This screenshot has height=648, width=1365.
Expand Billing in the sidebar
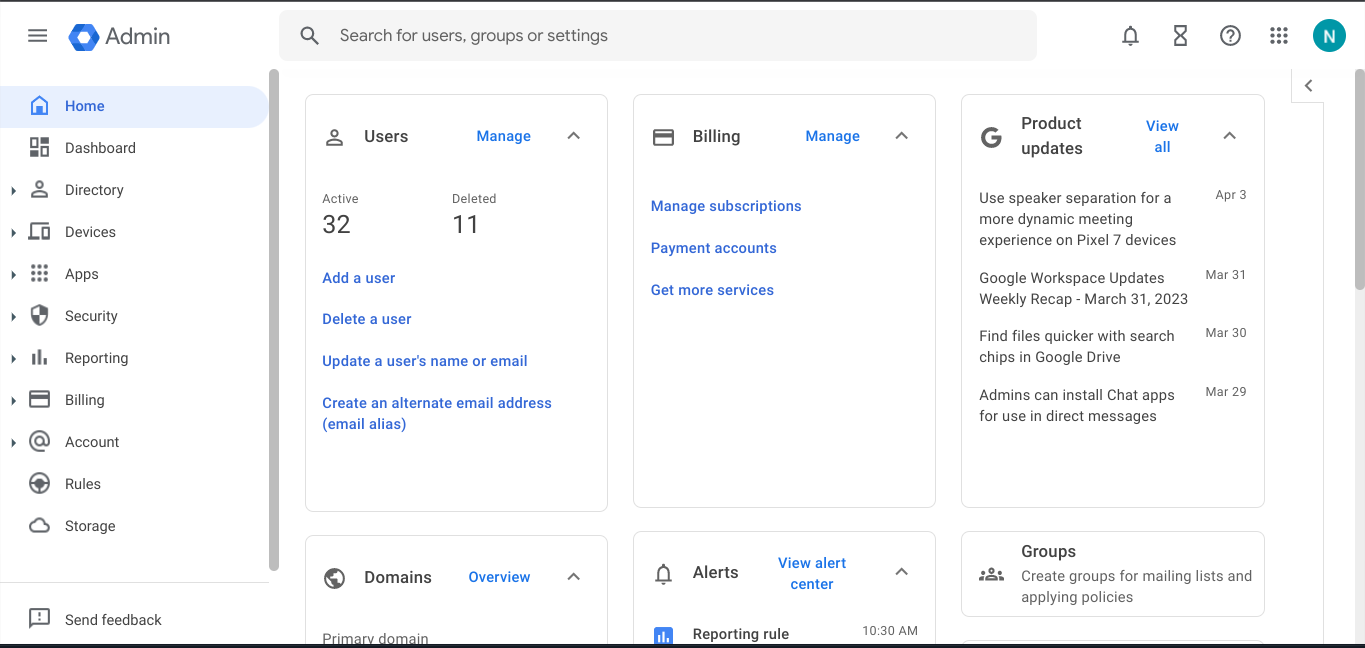click(13, 400)
